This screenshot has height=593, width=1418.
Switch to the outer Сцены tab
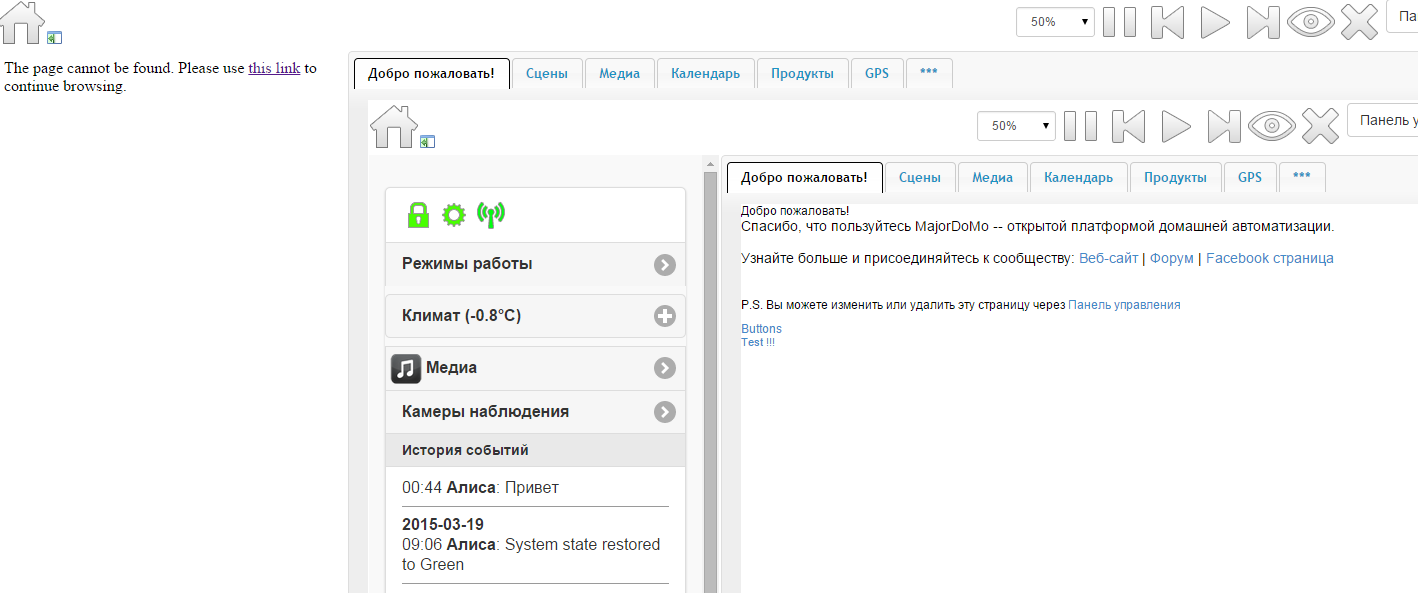click(x=546, y=73)
